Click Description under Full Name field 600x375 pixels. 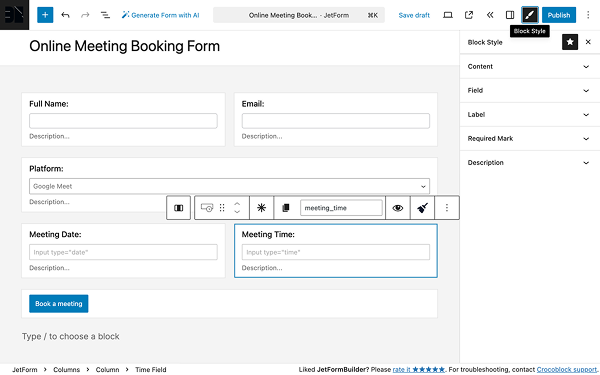(x=49, y=136)
